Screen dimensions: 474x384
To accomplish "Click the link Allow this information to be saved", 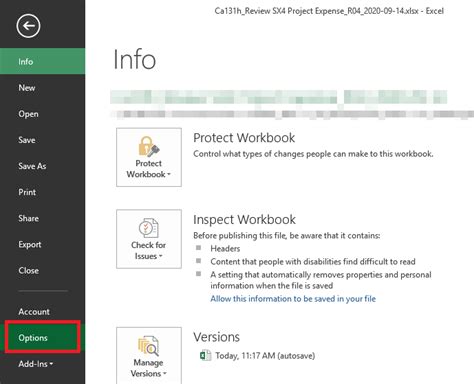I will coord(293,299).
